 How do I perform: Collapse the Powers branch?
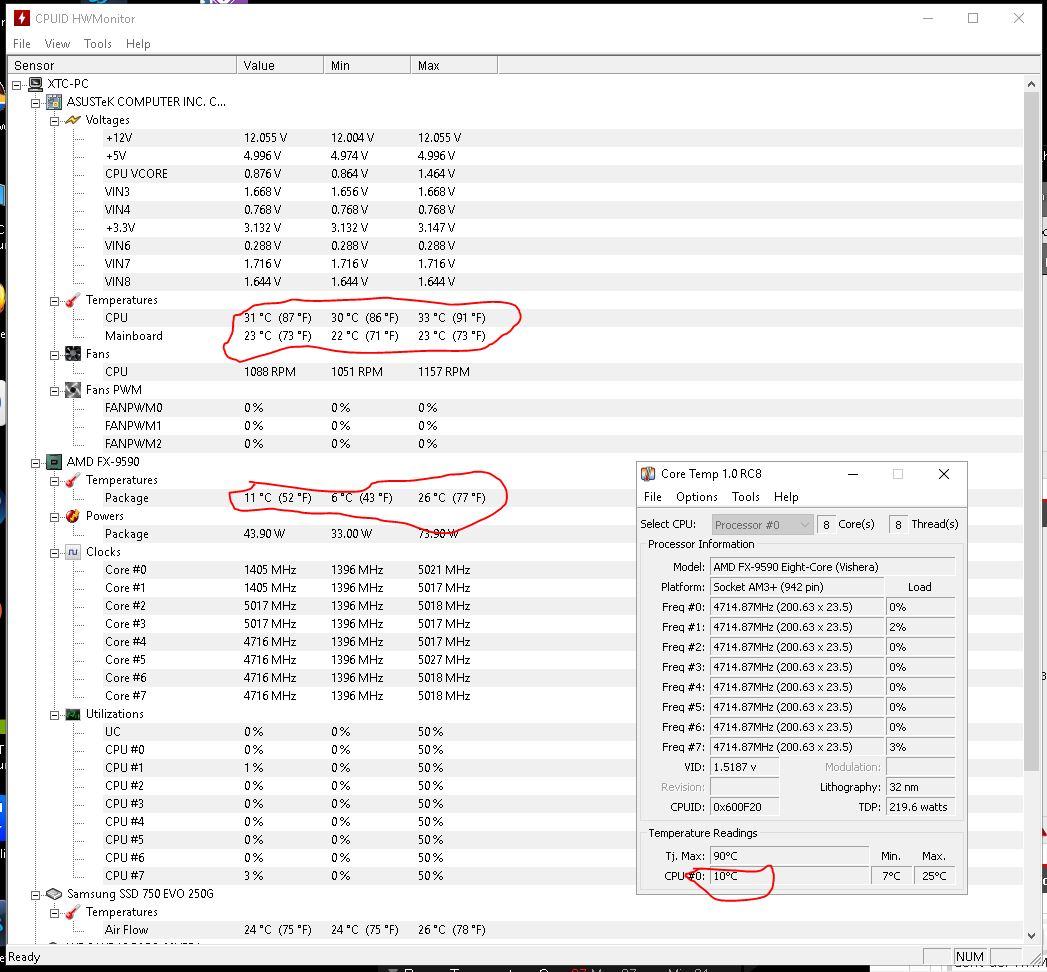coord(54,516)
